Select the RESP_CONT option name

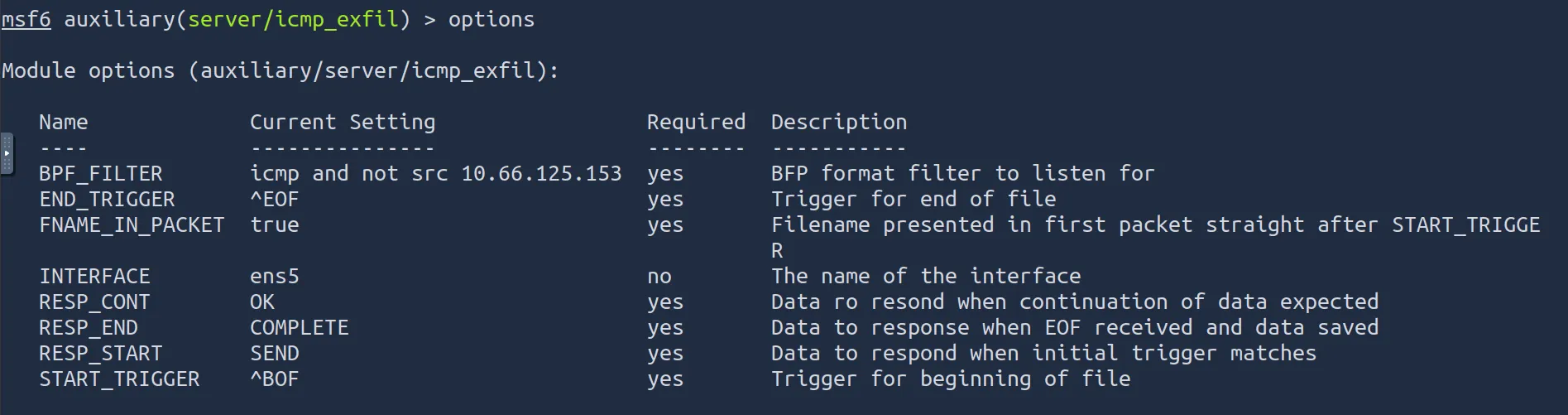[94, 302]
